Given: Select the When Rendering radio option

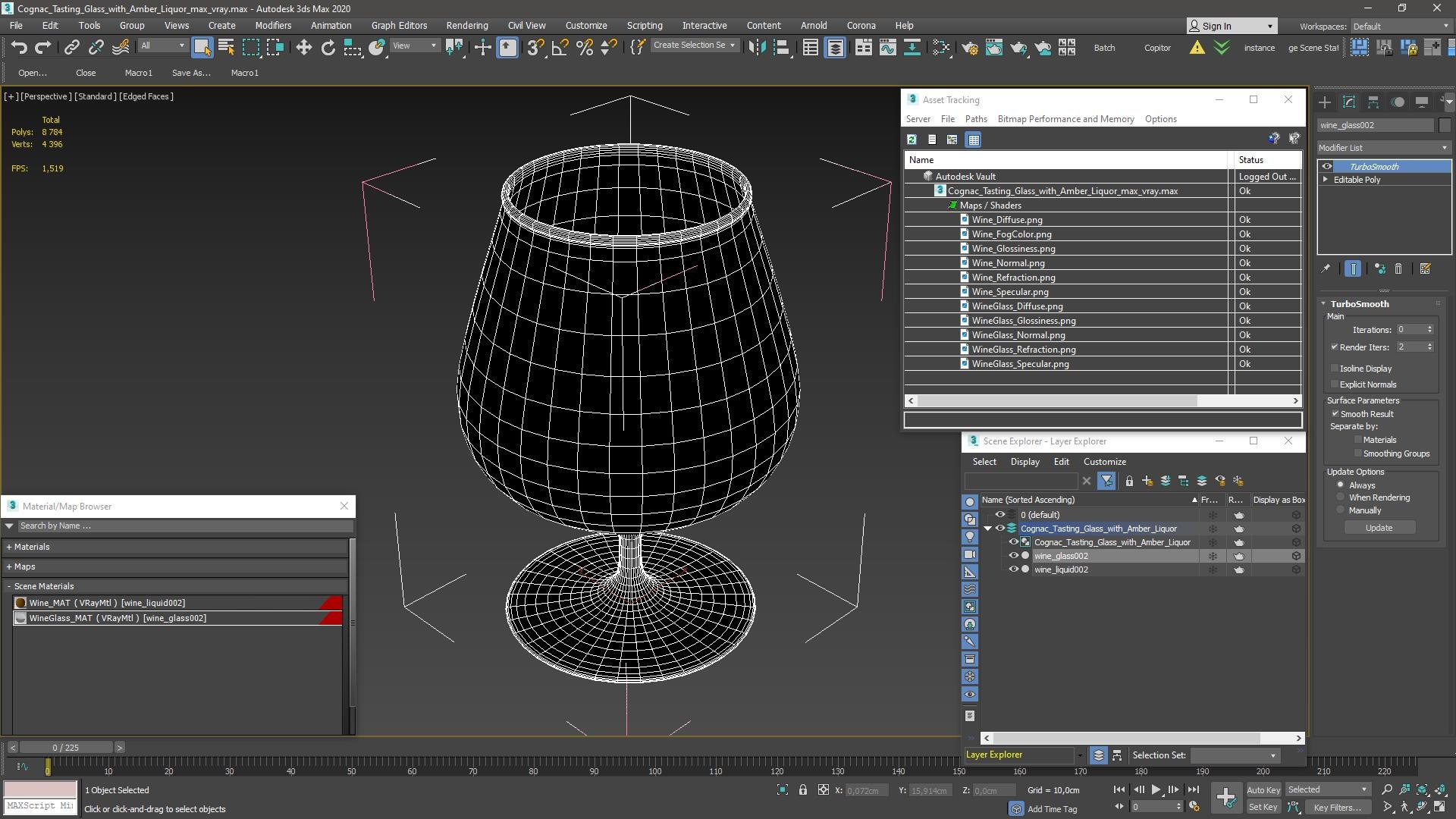Looking at the screenshot, I should point(1340,497).
